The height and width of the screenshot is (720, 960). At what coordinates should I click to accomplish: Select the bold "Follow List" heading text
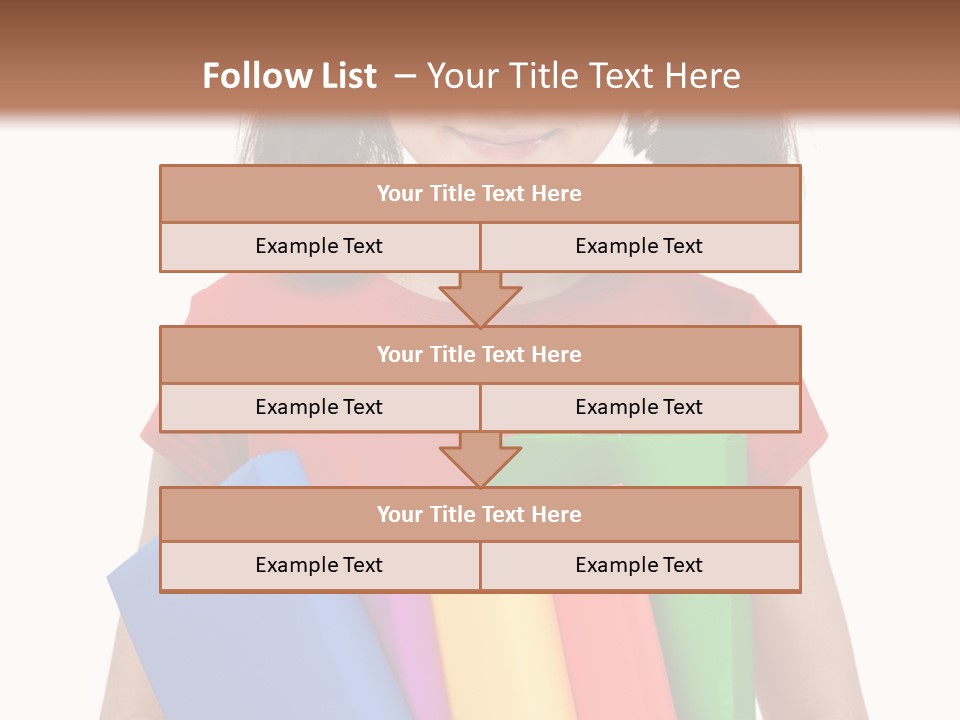(x=290, y=76)
